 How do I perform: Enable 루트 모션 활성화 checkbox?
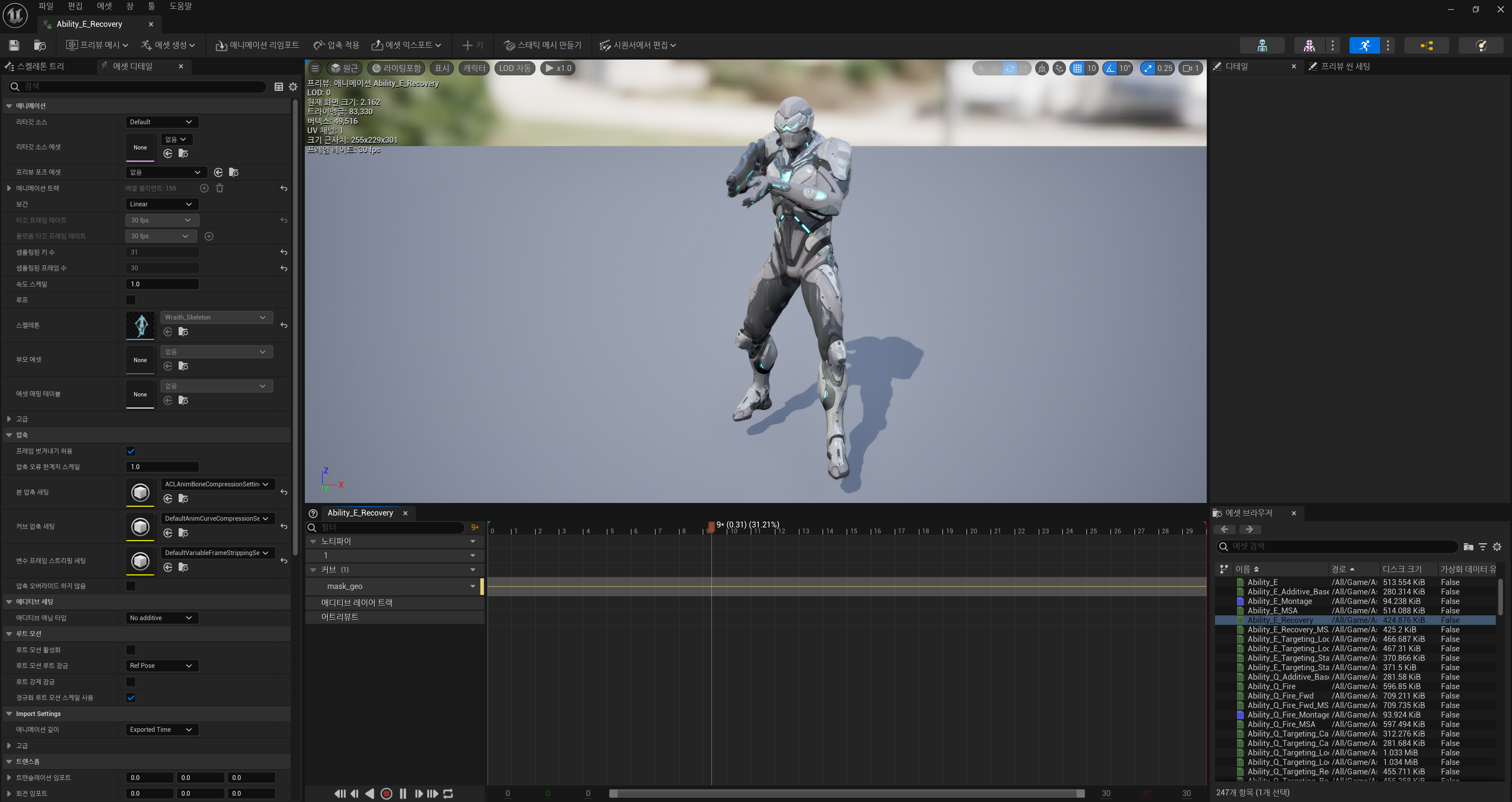[131, 649]
